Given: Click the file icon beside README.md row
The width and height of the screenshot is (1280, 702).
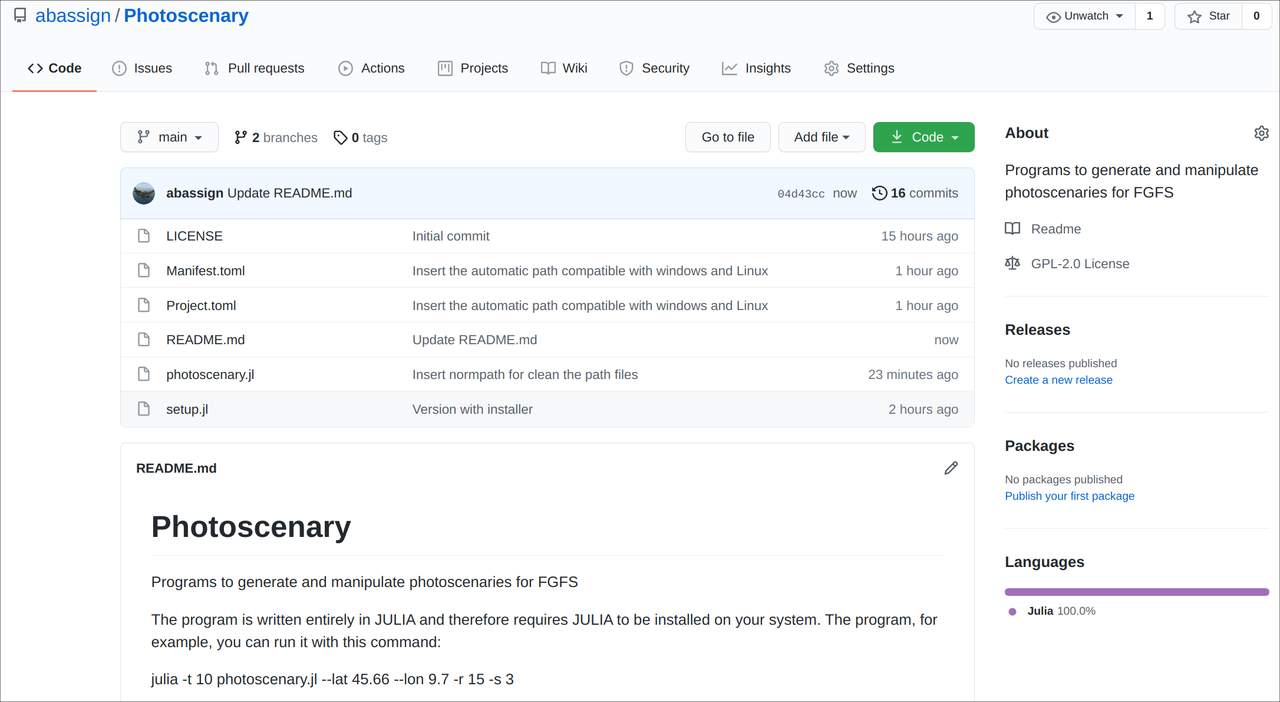Looking at the screenshot, I should tap(144, 340).
